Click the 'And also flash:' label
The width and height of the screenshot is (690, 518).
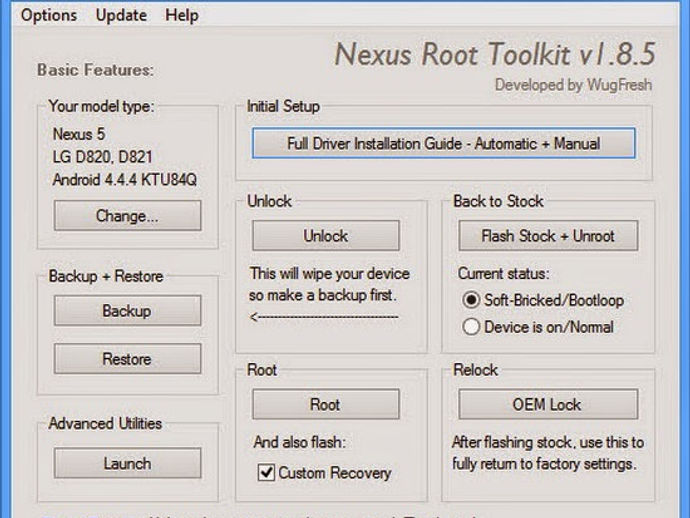(300, 442)
